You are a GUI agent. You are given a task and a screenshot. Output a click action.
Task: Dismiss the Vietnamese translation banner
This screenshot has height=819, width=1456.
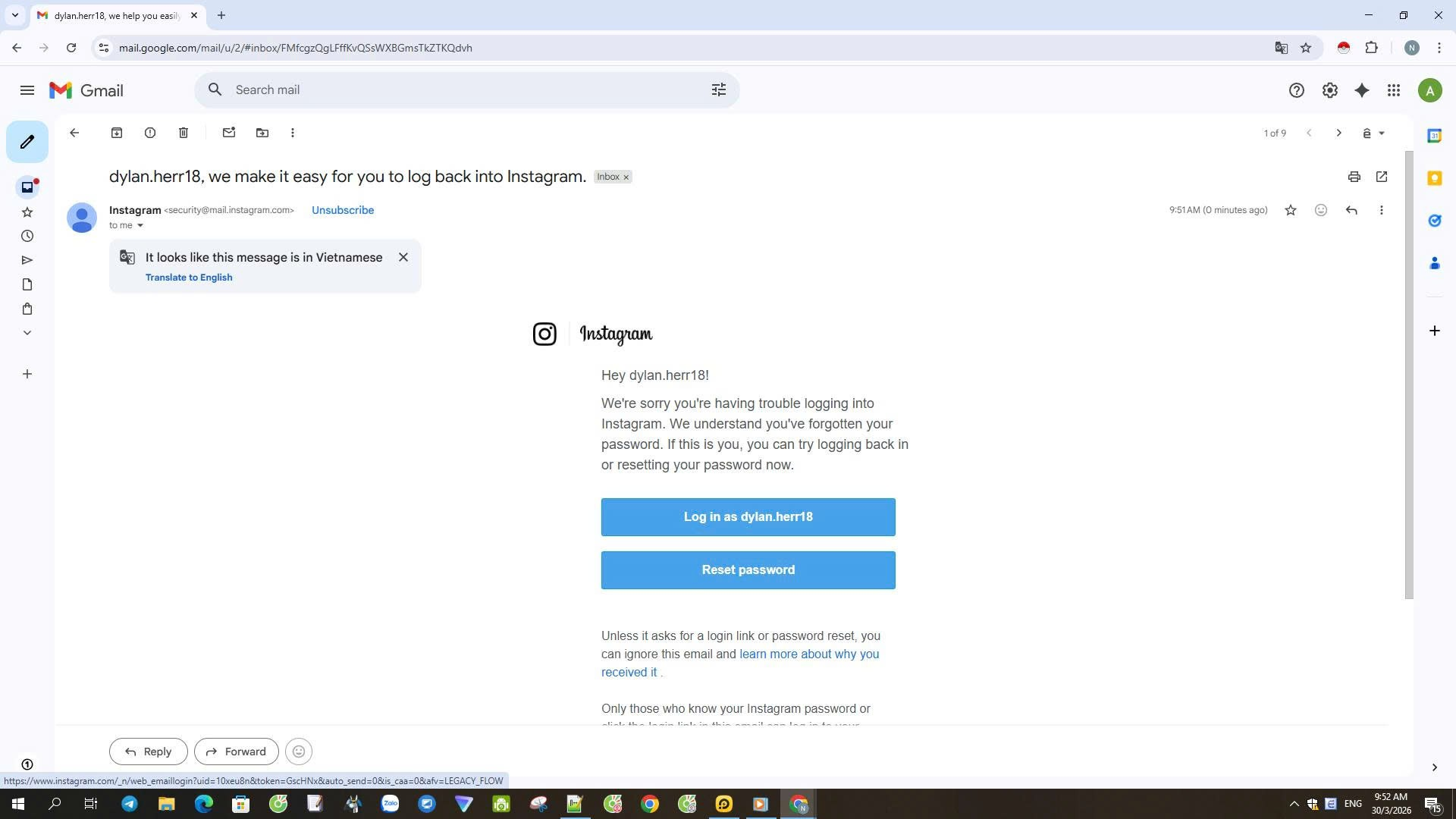(x=403, y=258)
